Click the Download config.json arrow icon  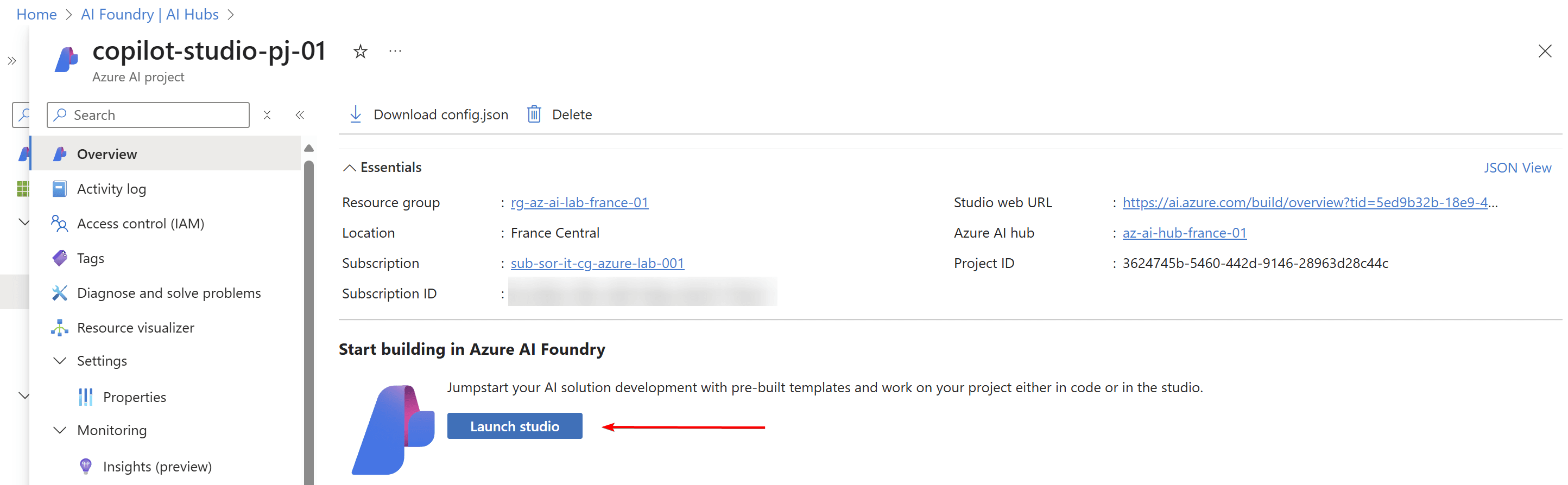pos(356,114)
